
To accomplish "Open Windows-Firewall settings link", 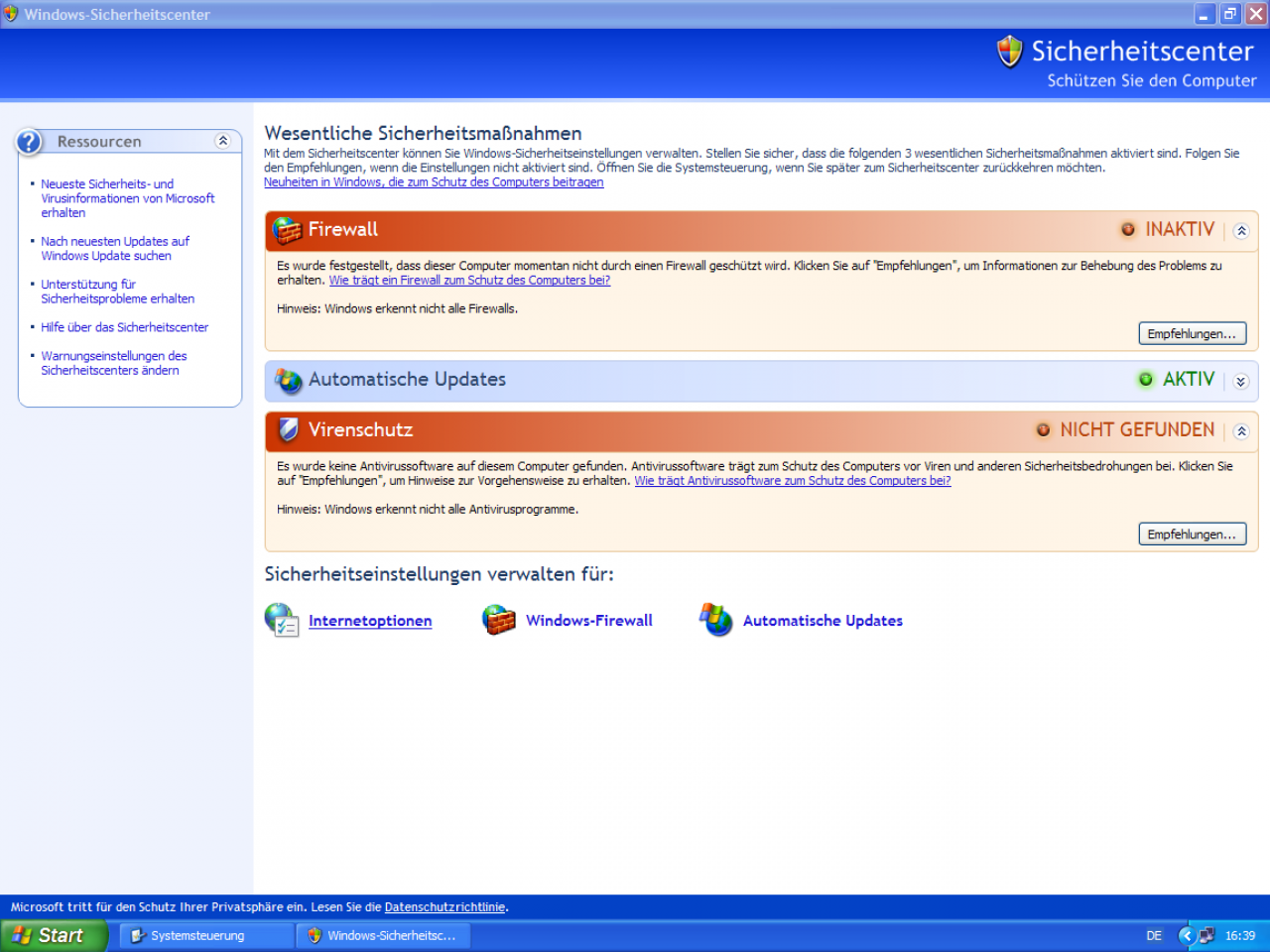I will (x=589, y=621).
